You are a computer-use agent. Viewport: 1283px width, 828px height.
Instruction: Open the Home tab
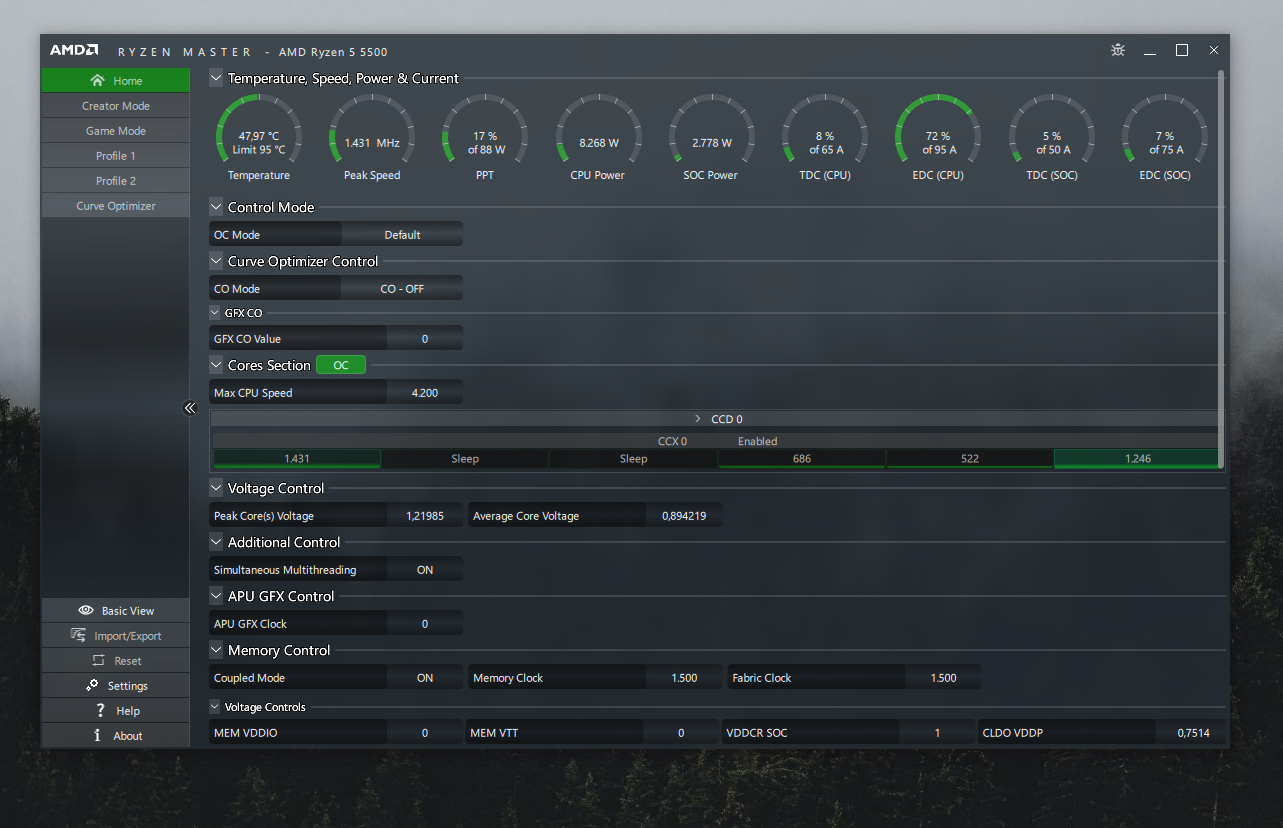(116, 80)
